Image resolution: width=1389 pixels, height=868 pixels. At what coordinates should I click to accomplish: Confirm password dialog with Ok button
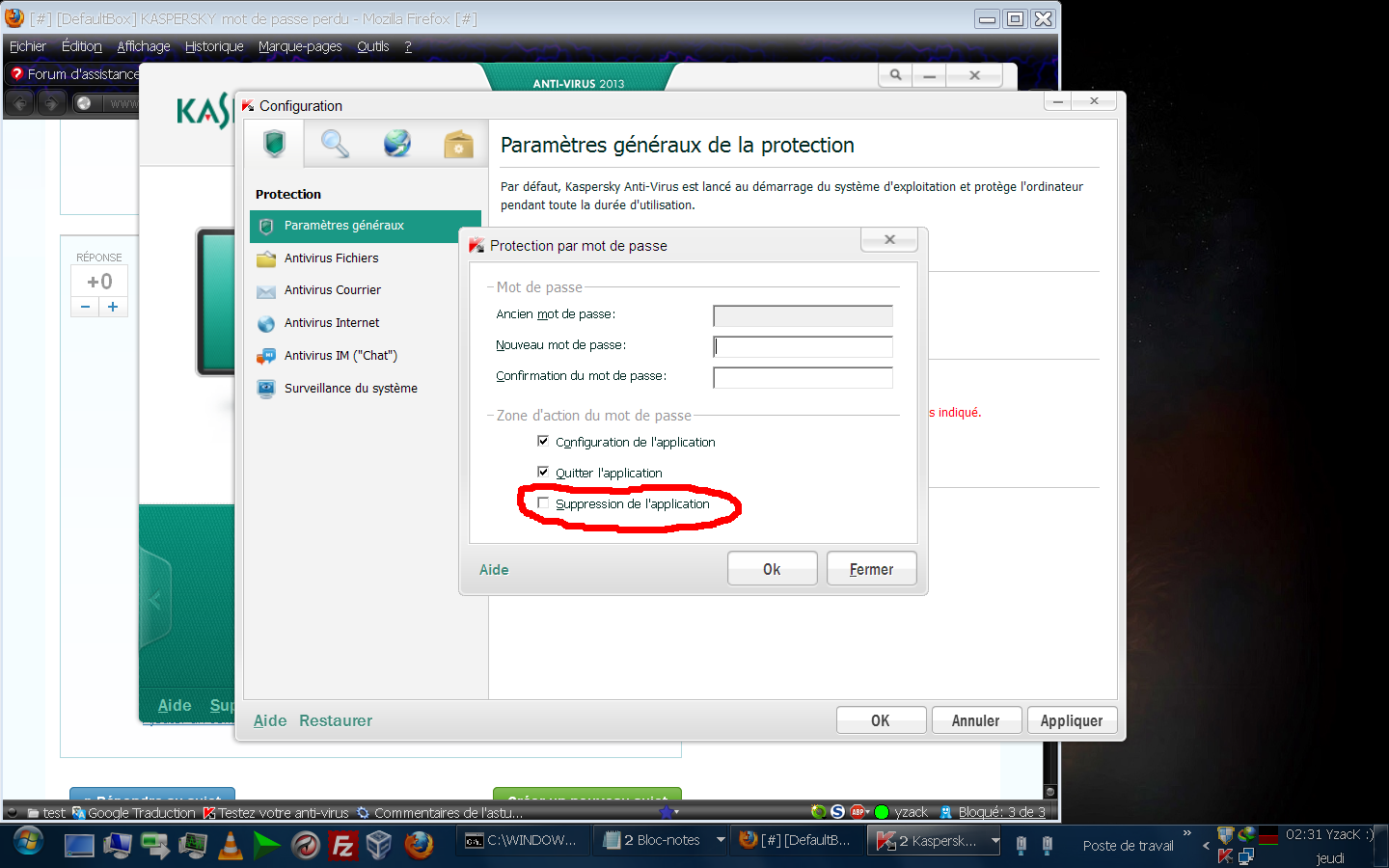[x=772, y=569]
